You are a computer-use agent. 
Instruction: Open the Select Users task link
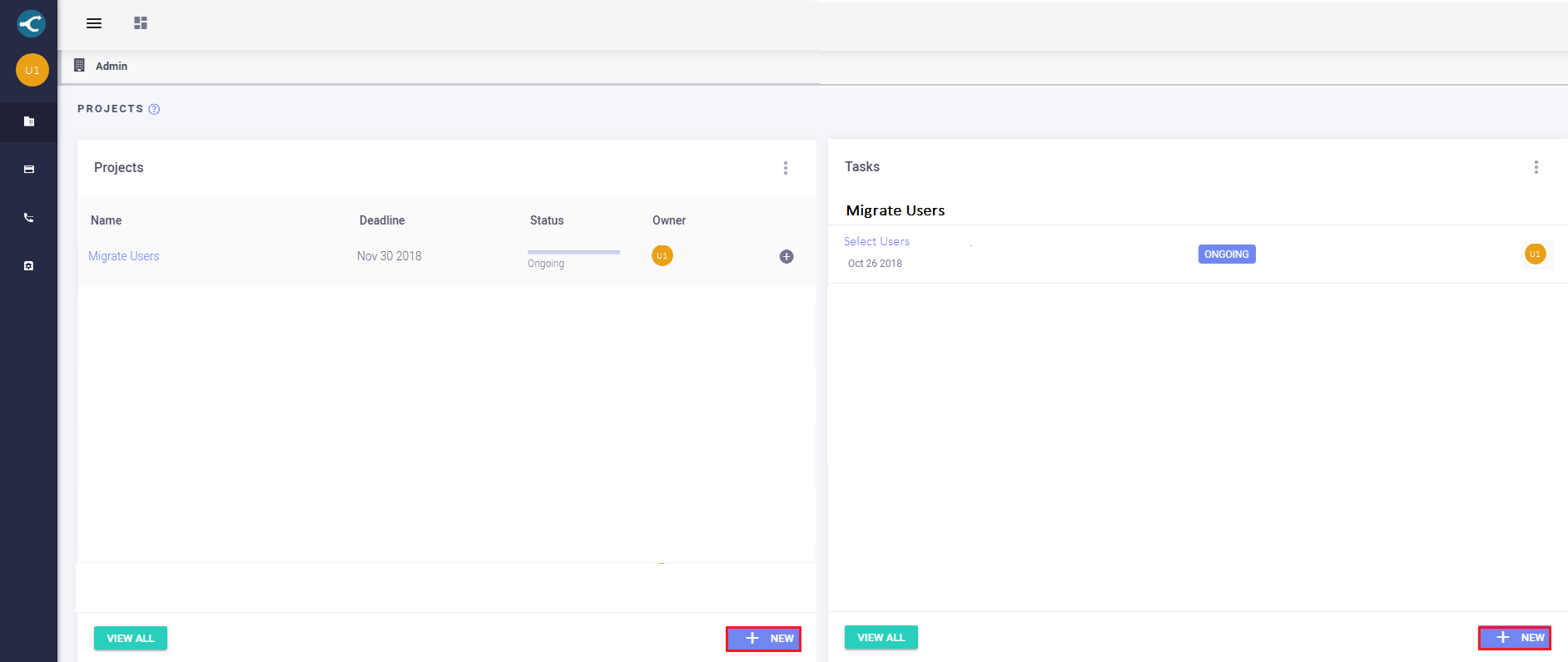click(876, 241)
